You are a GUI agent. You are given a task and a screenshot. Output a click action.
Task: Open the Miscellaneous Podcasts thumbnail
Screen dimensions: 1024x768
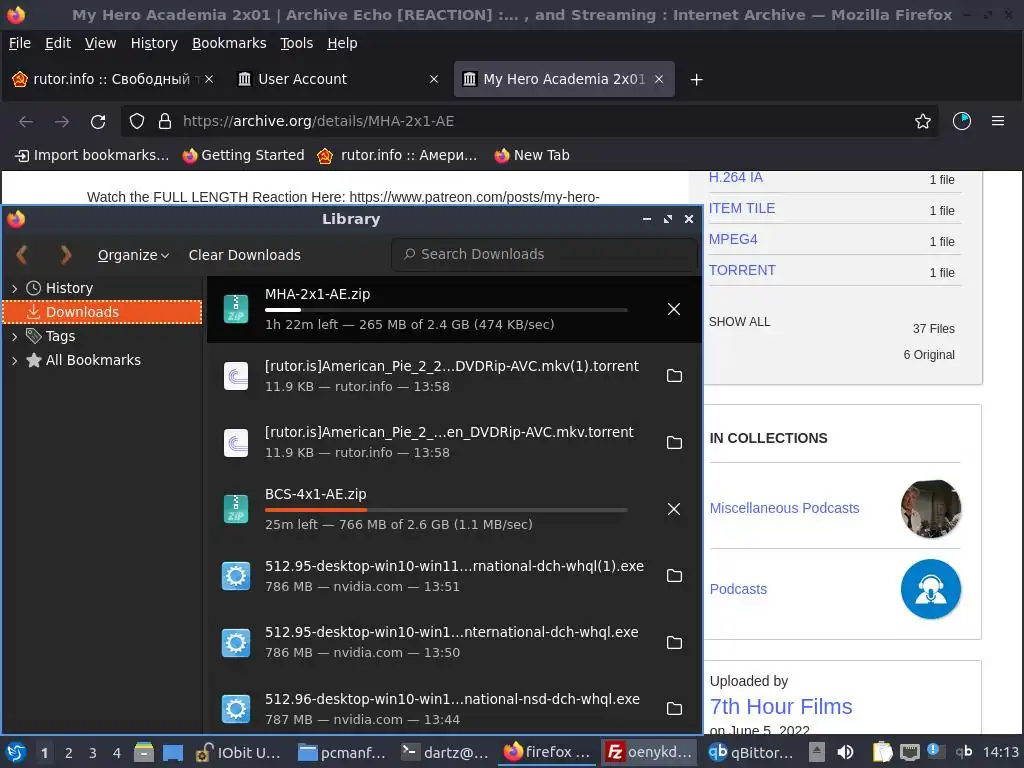[931, 509]
